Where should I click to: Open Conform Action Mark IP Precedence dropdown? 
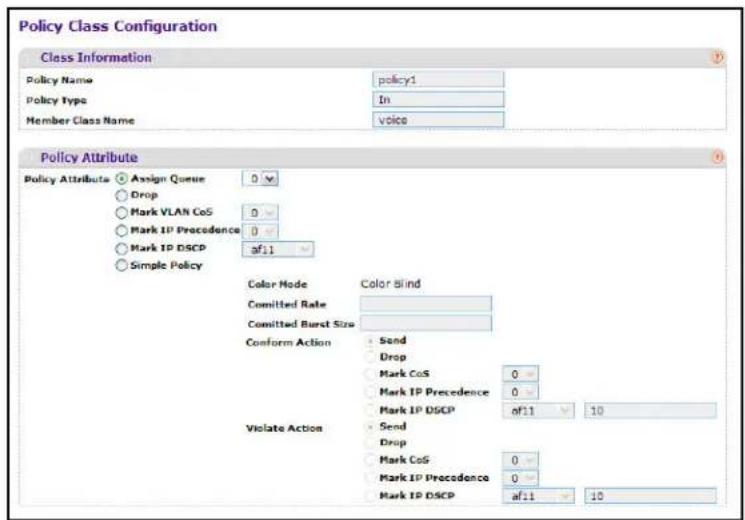[x=520, y=392]
